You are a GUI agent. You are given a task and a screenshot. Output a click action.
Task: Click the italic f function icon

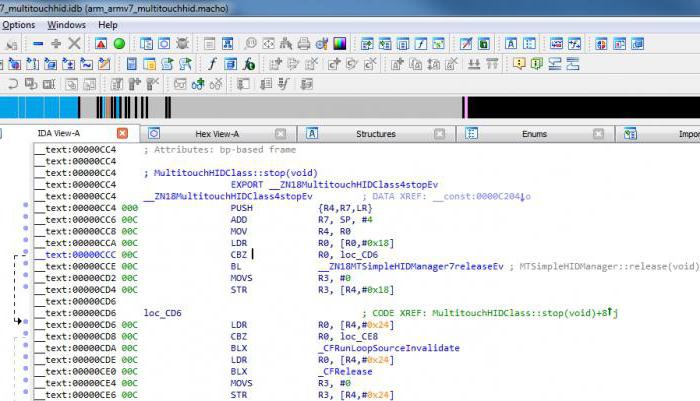pos(213,64)
